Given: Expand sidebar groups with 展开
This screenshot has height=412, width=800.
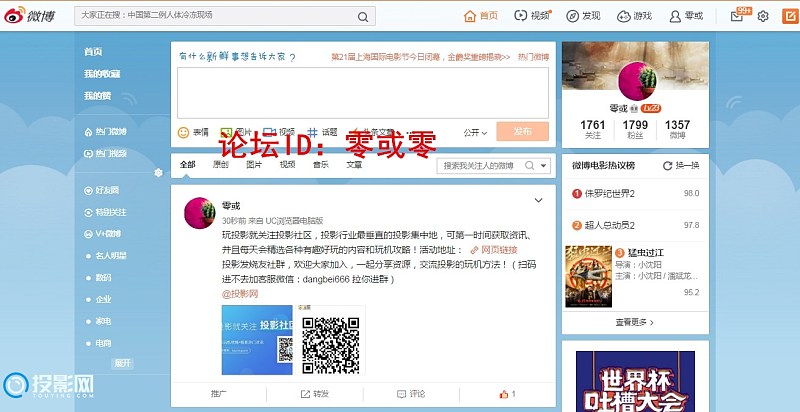Looking at the screenshot, I should point(122,363).
